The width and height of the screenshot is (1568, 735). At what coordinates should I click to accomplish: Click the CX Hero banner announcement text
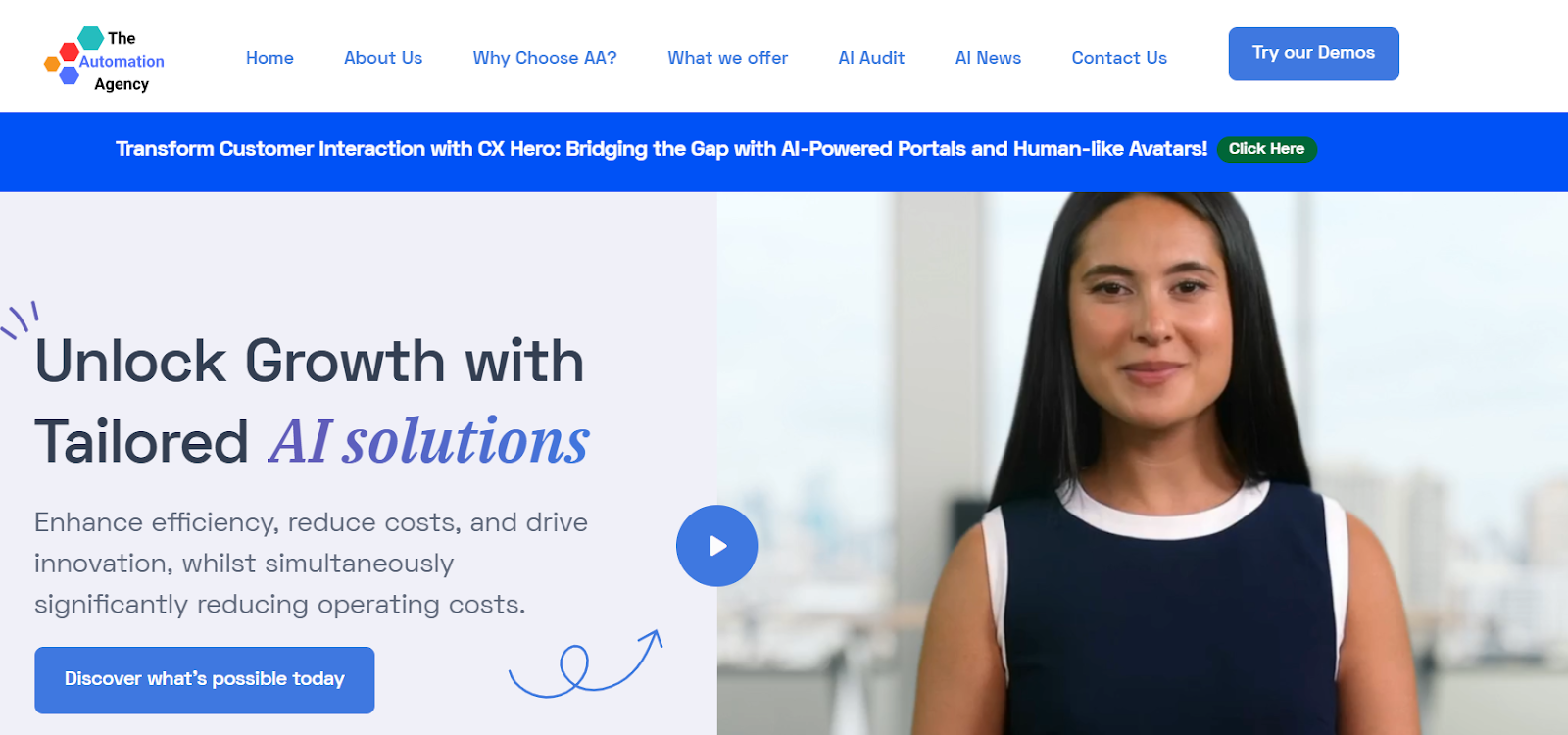tap(661, 149)
